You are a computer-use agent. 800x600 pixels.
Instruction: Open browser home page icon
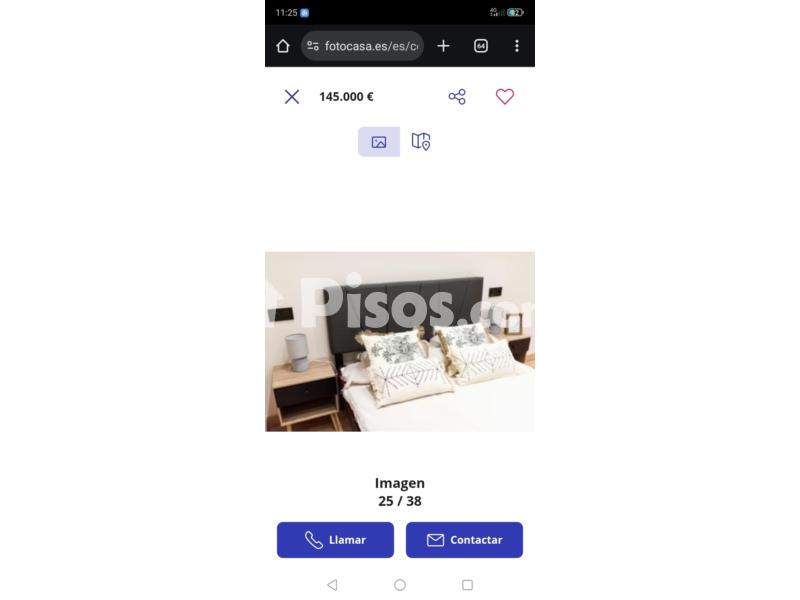click(283, 46)
